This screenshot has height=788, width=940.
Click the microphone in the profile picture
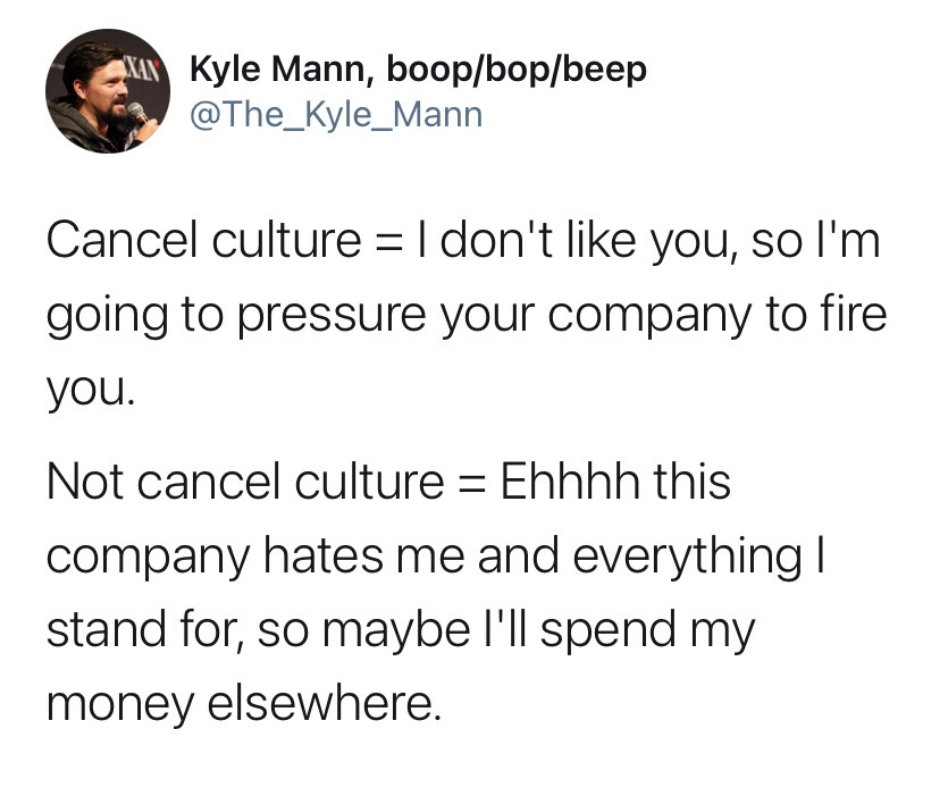point(137,112)
